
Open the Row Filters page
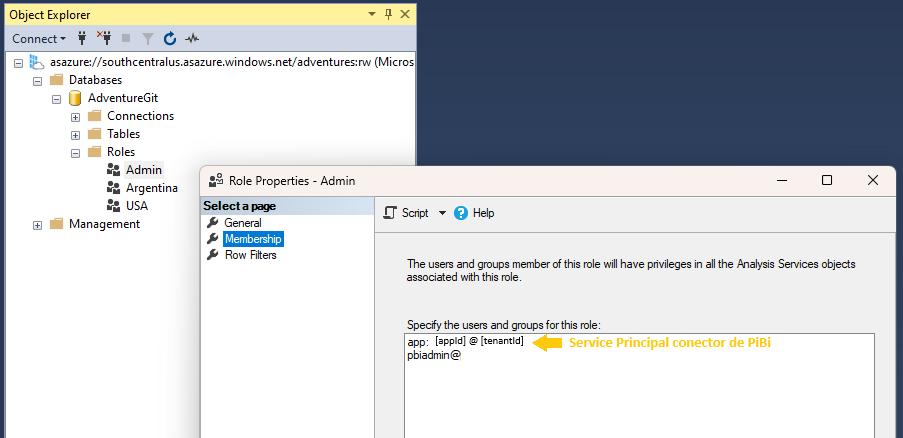tap(251, 255)
